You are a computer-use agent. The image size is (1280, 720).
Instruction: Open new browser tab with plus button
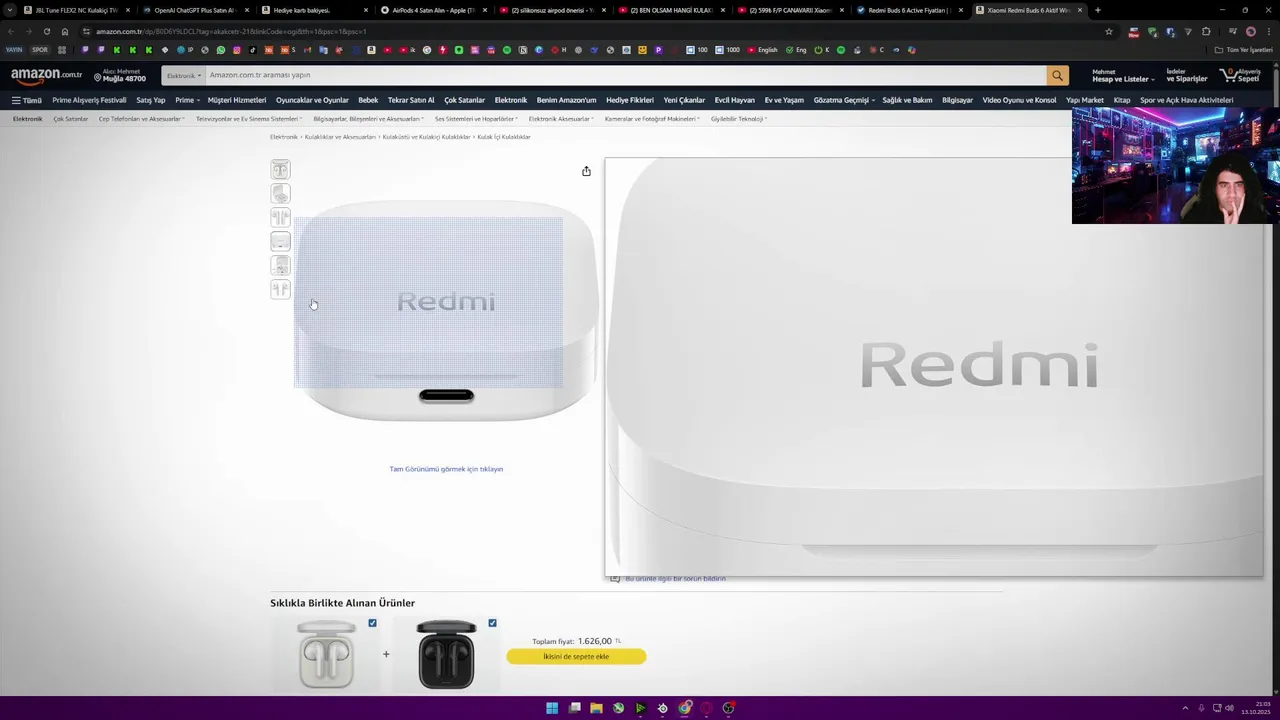[x=1098, y=10]
